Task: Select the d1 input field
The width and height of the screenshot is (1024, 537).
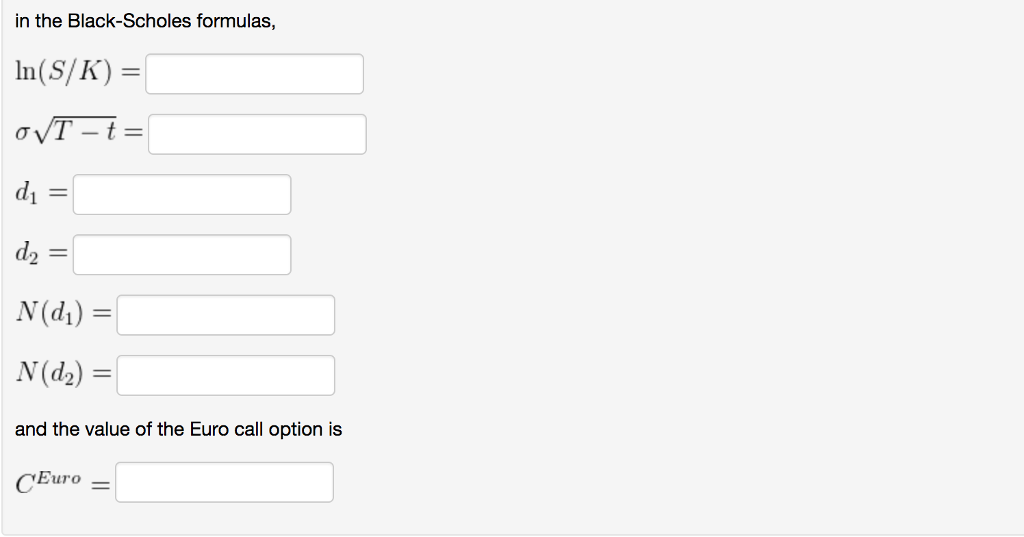Action: [182, 194]
